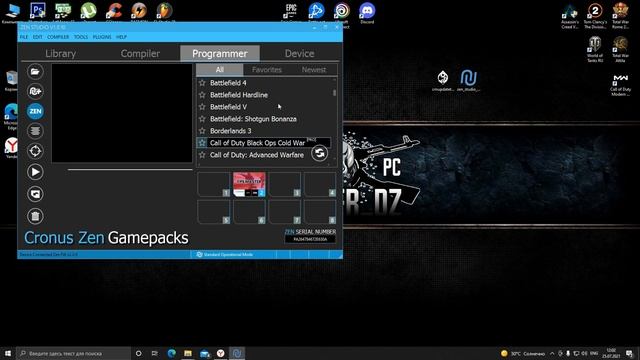640x360 pixels.
Task: Click empty memory slot 3
Action: click(x=285, y=184)
